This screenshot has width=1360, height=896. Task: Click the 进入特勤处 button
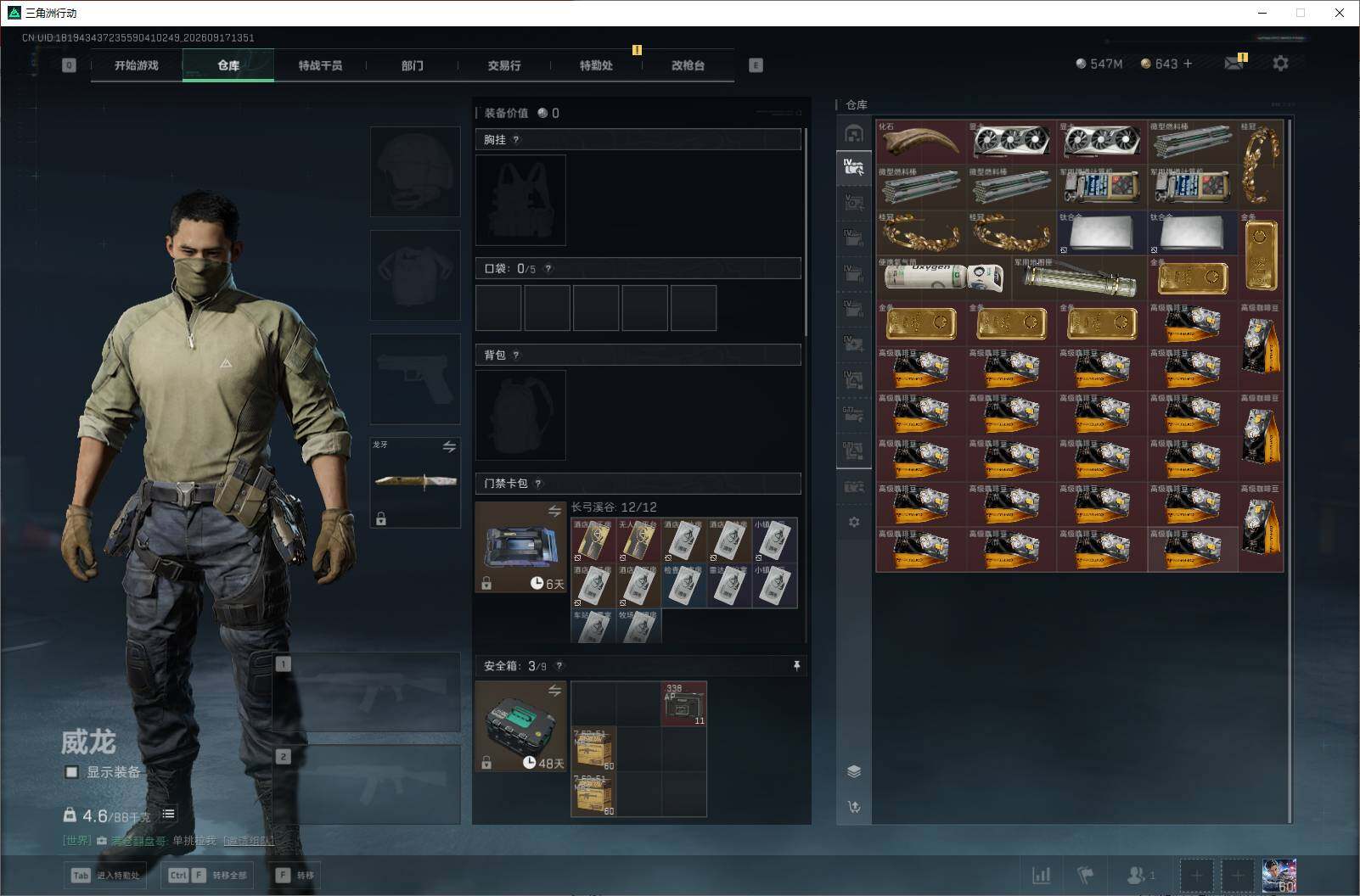(107, 875)
